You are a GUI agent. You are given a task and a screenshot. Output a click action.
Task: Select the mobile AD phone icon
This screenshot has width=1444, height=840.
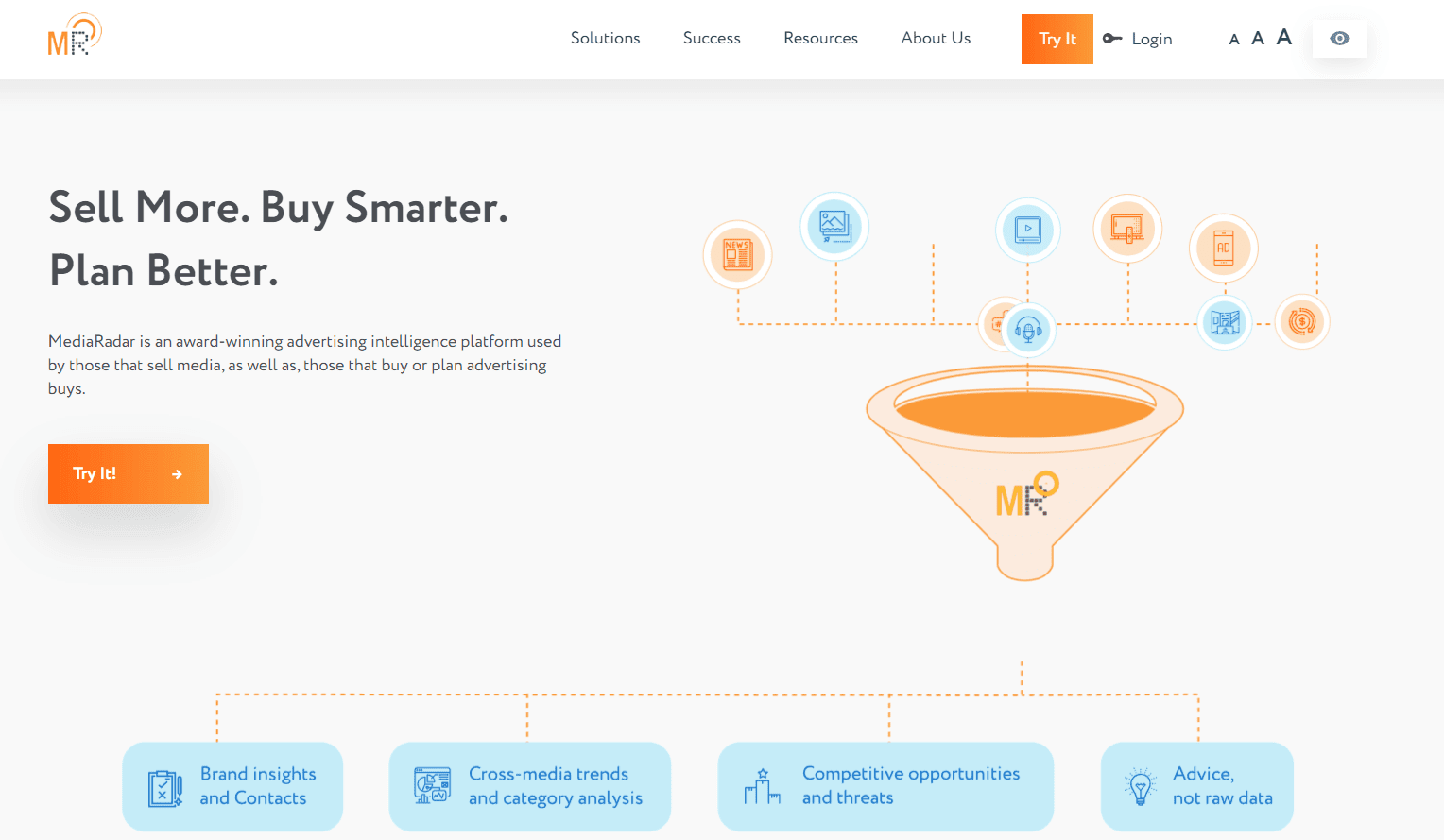(1223, 249)
